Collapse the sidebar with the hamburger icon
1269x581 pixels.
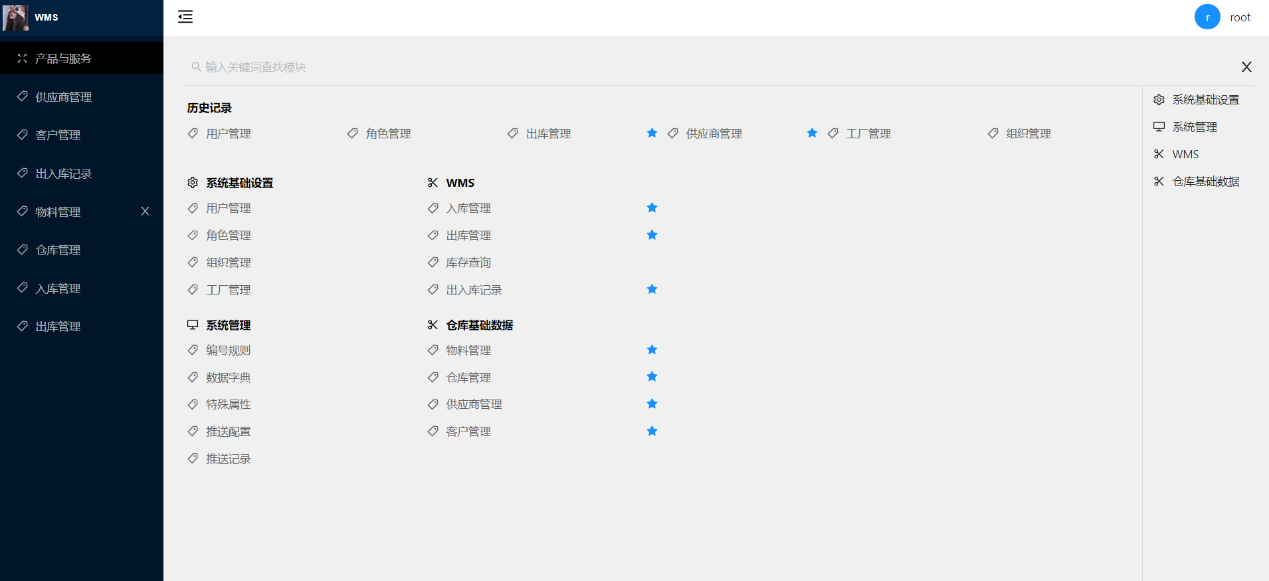pyautogui.click(x=185, y=17)
